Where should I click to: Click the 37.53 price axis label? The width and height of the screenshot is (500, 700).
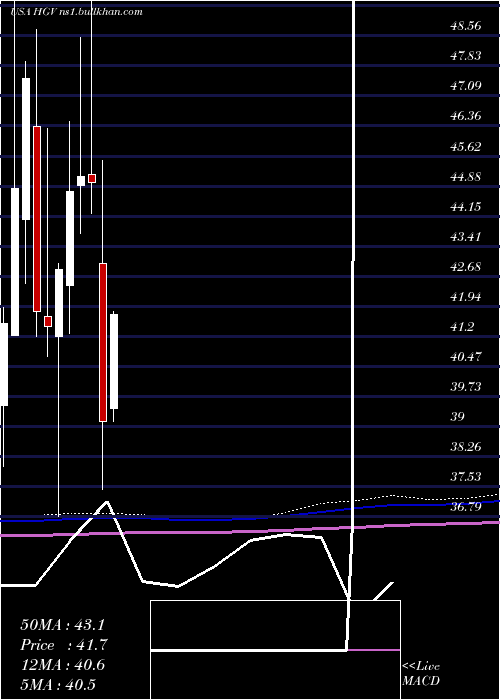[x=466, y=477]
